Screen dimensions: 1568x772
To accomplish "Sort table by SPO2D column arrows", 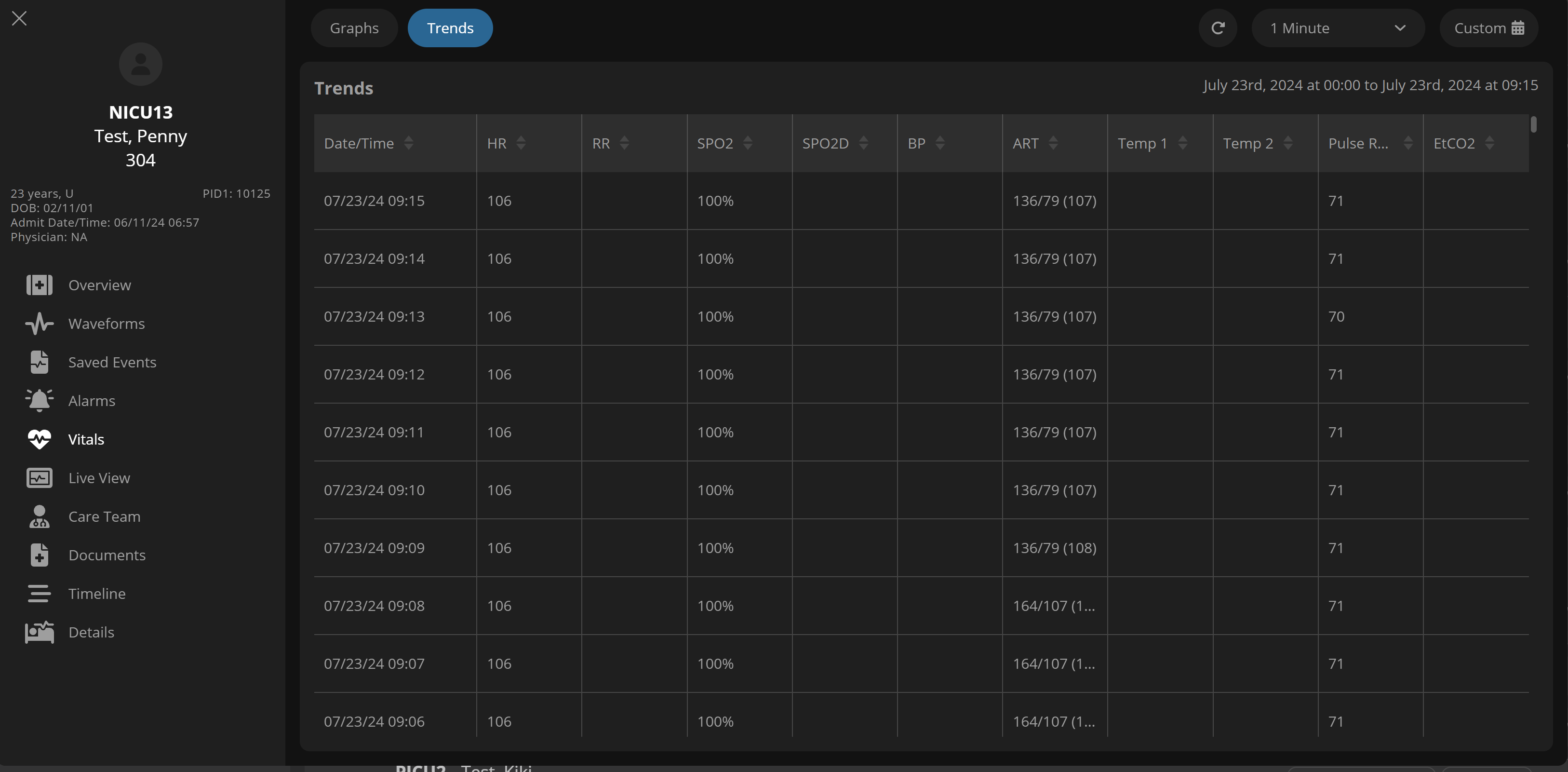I will tap(864, 143).
